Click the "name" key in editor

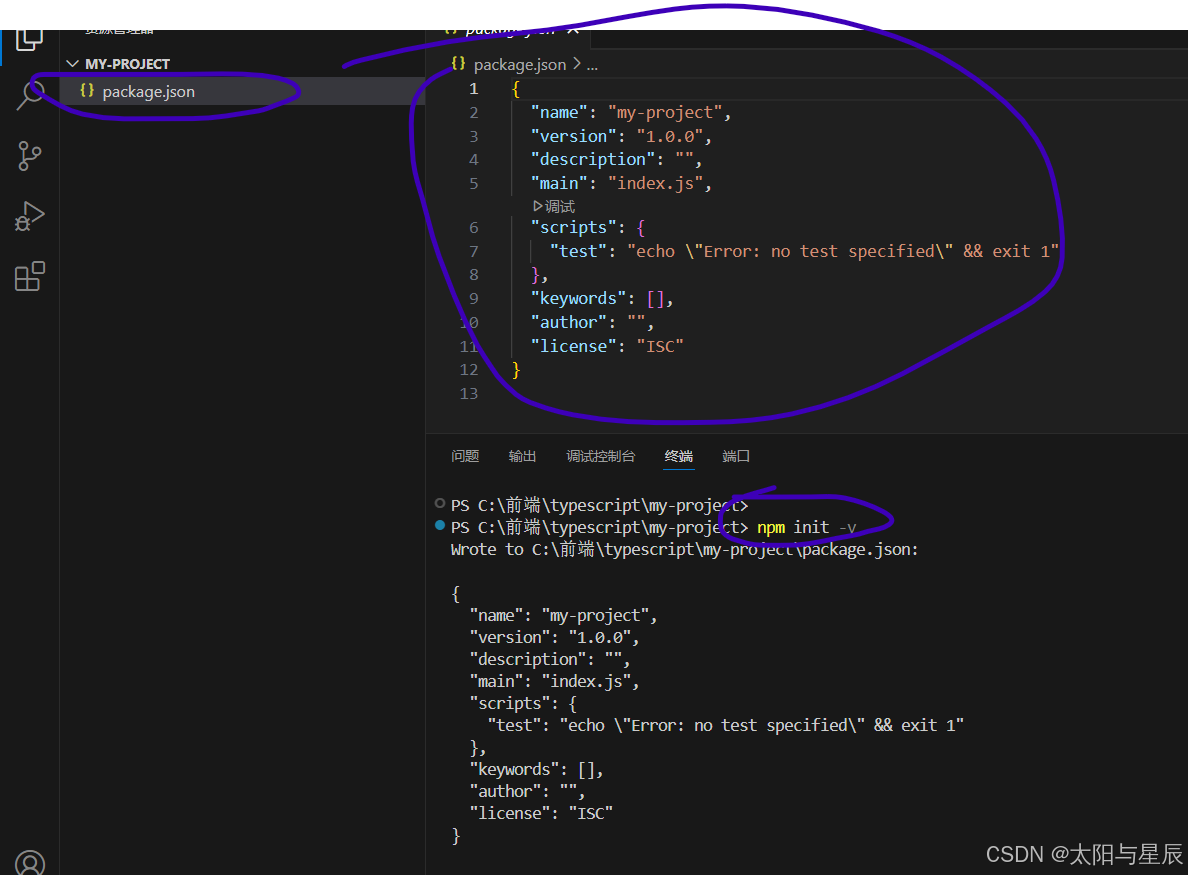point(559,113)
